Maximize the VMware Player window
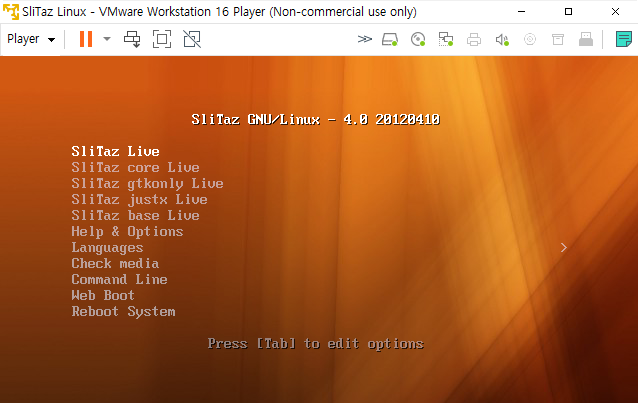 568,11
